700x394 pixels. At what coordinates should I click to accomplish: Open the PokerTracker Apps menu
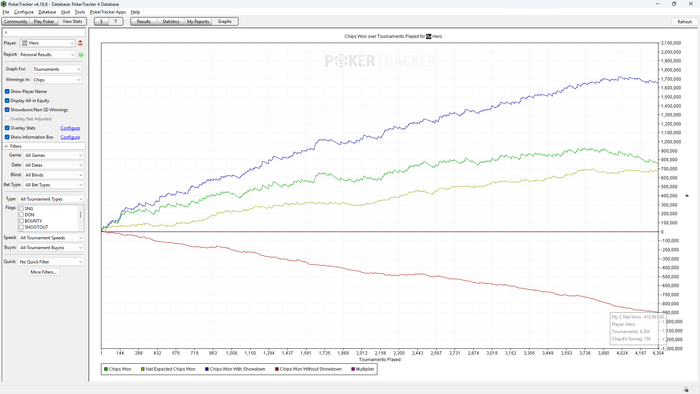pos(108,12)
